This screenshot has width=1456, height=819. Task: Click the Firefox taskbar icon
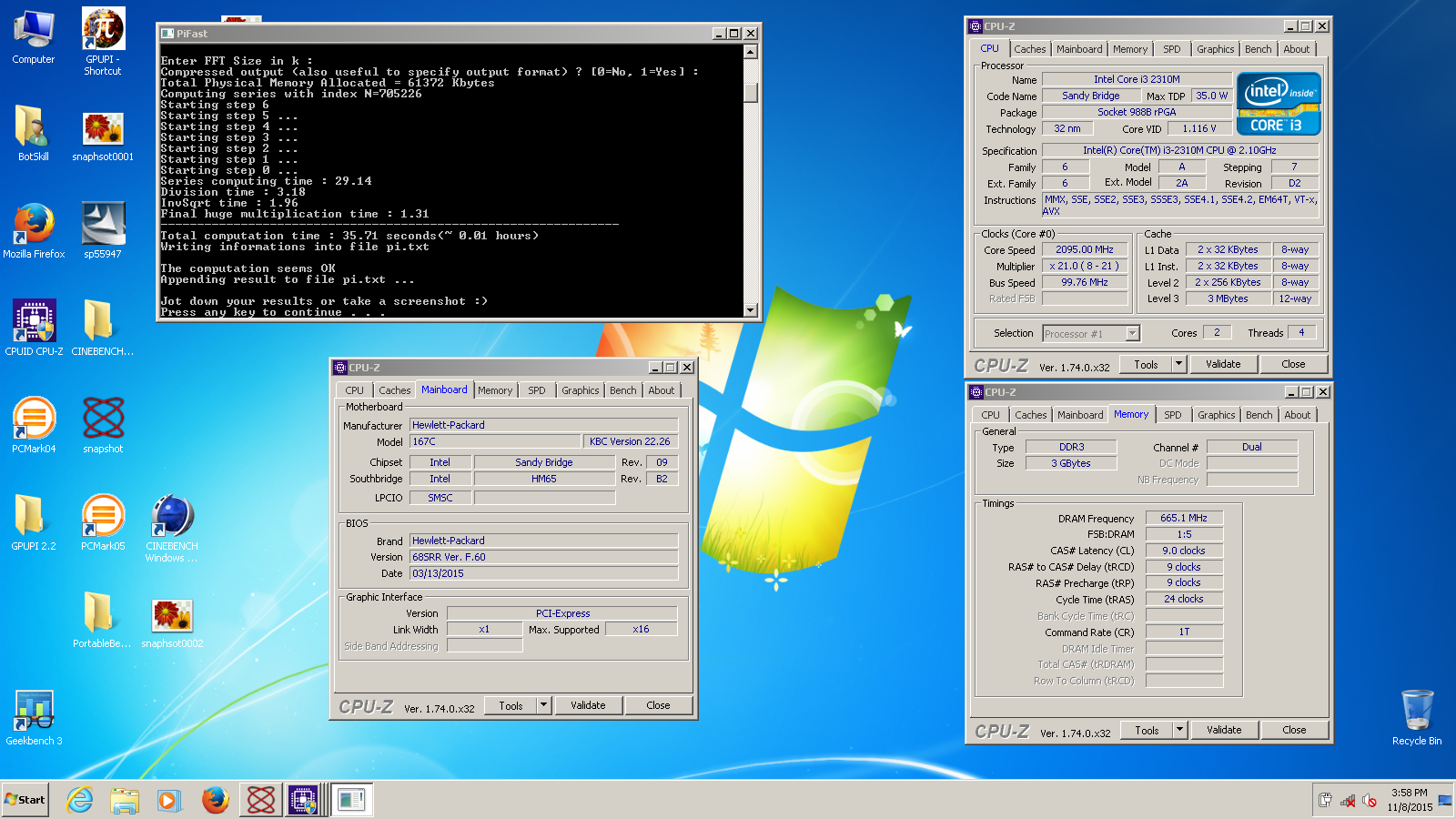[x=215, y=800]
